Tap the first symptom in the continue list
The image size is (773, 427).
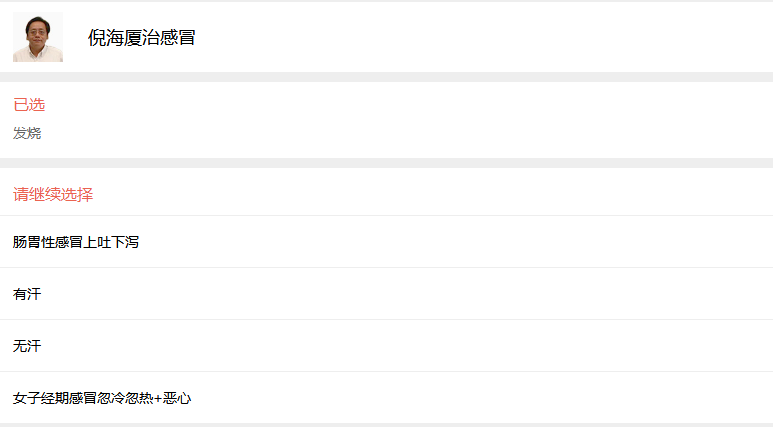click(x=76, y=242)
